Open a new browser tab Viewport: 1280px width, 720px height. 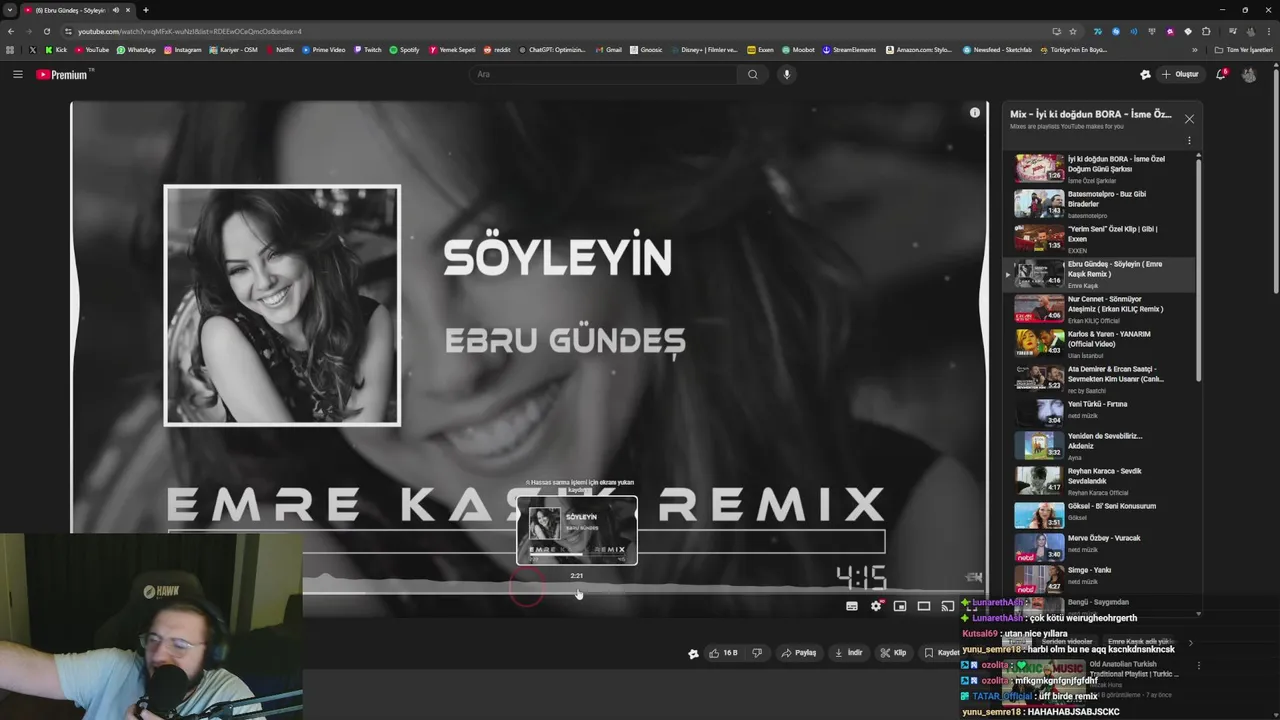[x=146, y=10]
